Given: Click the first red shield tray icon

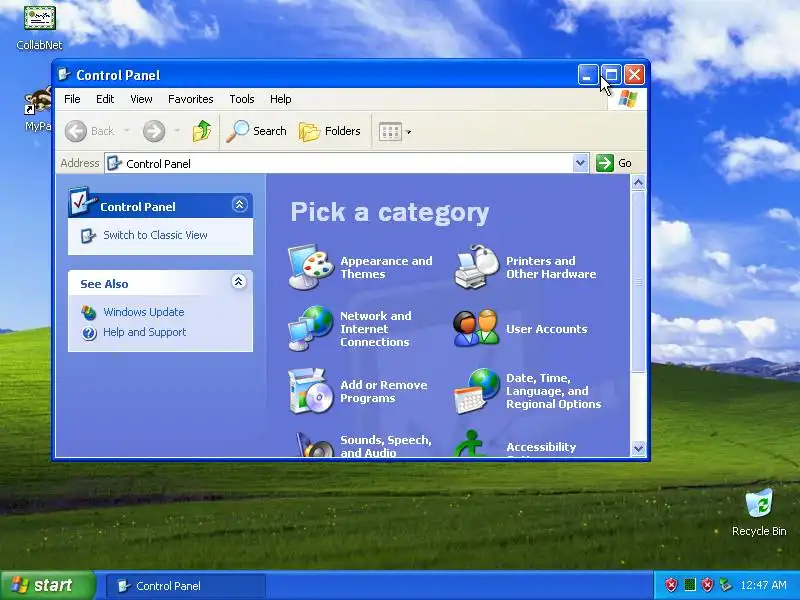Looking at the screenshot, I should tap(671, 585).
